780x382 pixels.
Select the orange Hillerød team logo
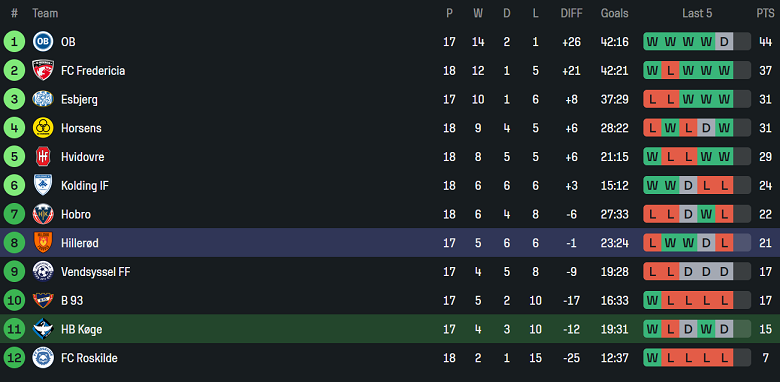click(x=43, y=243)
